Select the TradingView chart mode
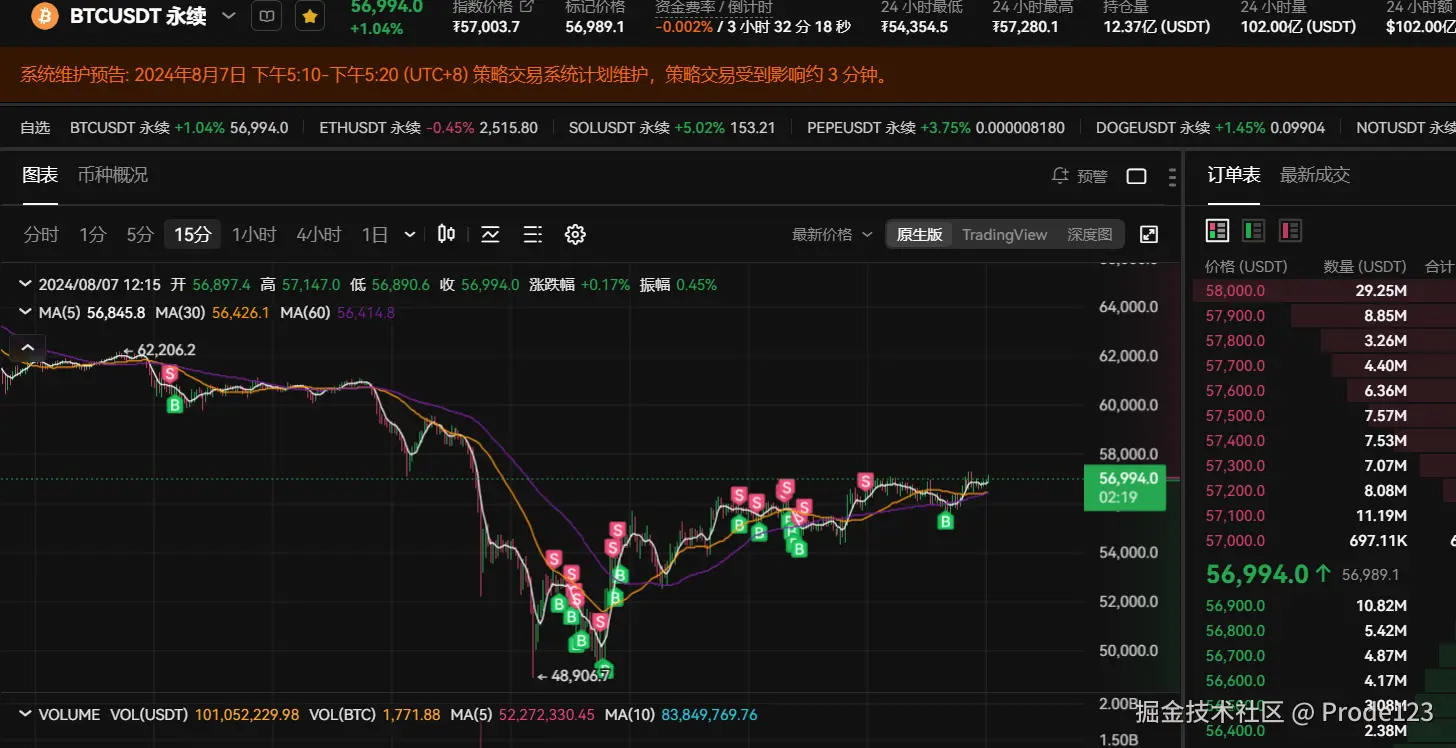 1005,234
